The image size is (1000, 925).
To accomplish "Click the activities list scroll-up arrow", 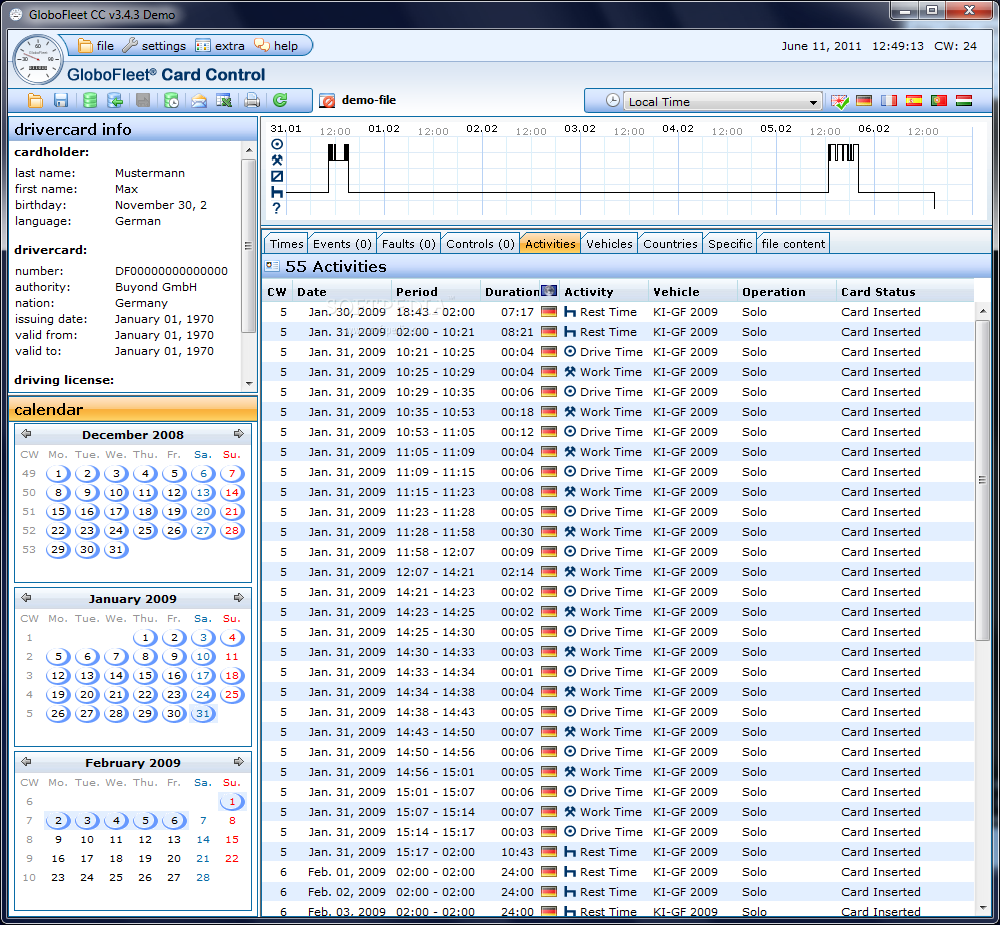I will (982, 311).
